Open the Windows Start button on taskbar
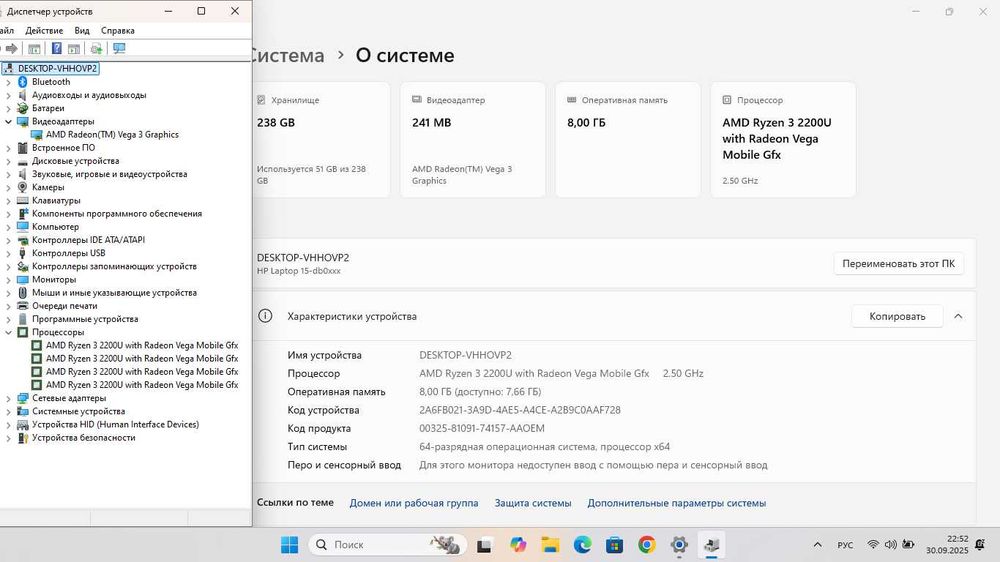The height and width of the screenshot is (562, 1000). [289, 545]
